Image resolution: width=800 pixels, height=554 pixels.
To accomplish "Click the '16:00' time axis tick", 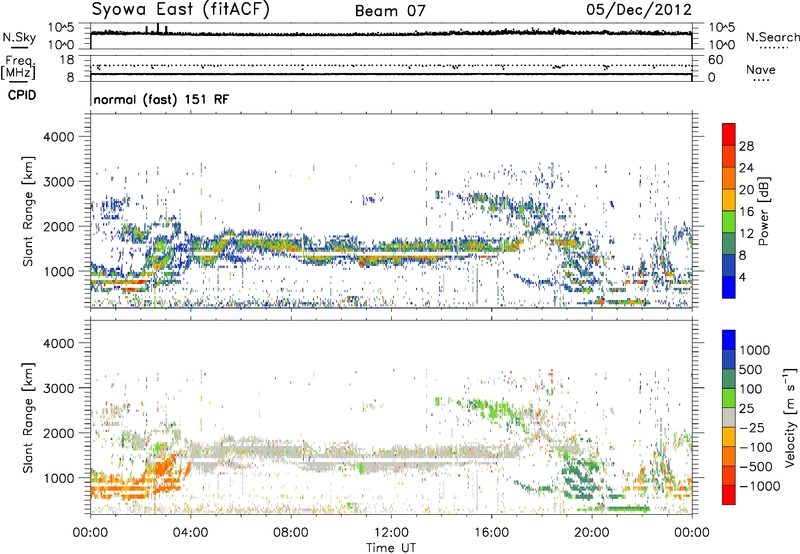I will (491, 533).
